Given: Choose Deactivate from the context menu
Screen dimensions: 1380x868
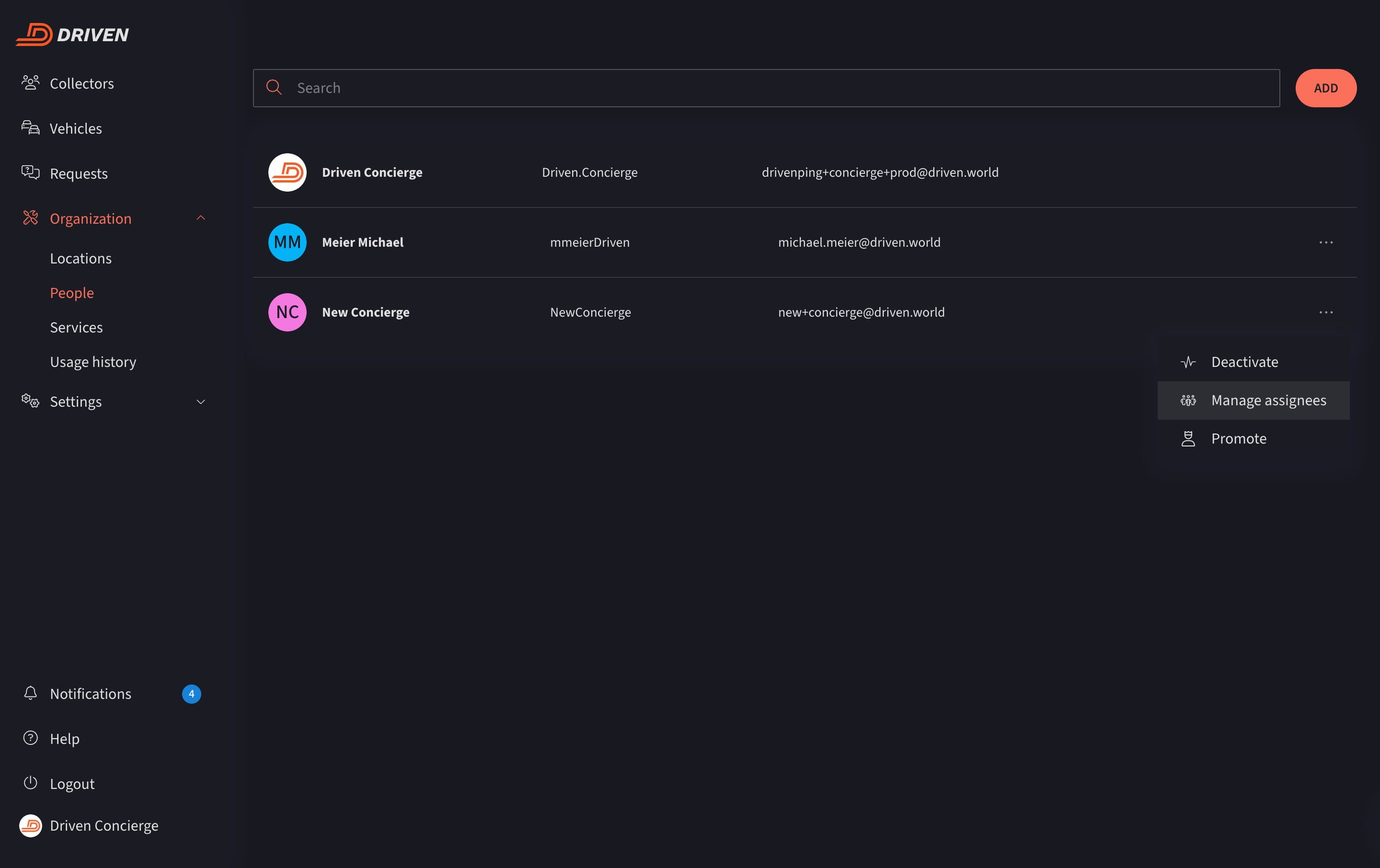Looking at the screenshot, I should pos(1244,362).
